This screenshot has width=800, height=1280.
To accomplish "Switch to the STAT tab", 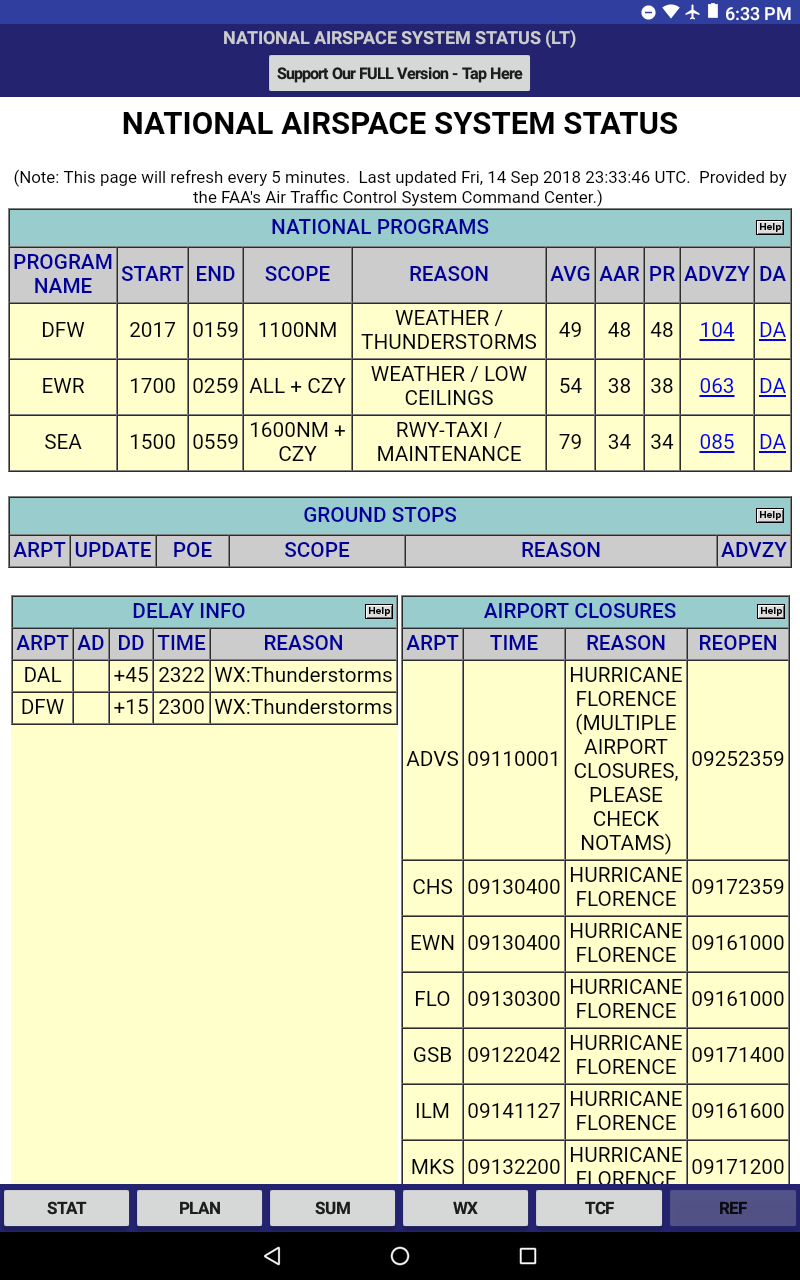I will pyautogui.click(x=67, y=1208).
